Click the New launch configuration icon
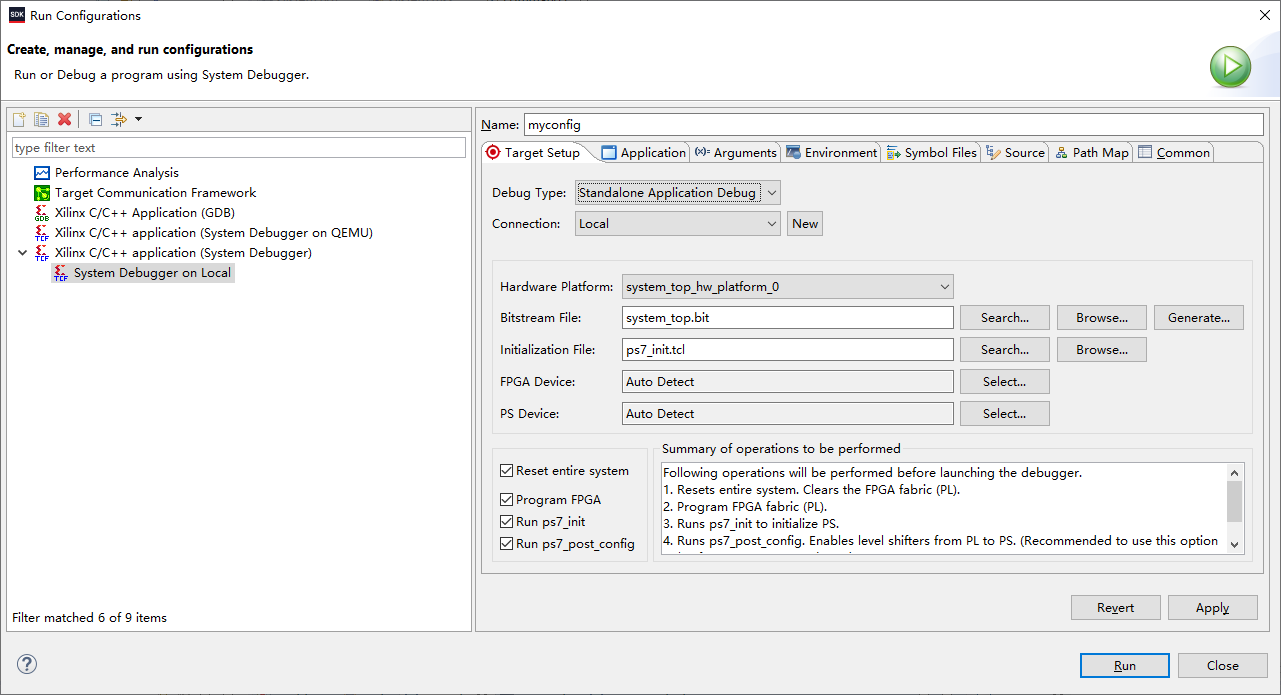1281x695 pixels. click(x=19, y=120)
